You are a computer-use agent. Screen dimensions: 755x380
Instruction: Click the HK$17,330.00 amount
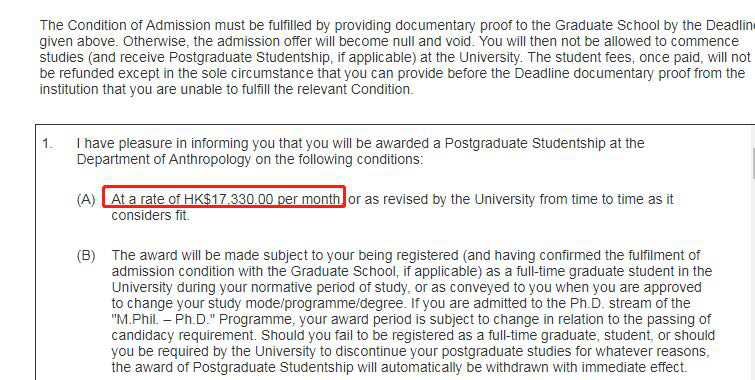click(x=229, y=199)
